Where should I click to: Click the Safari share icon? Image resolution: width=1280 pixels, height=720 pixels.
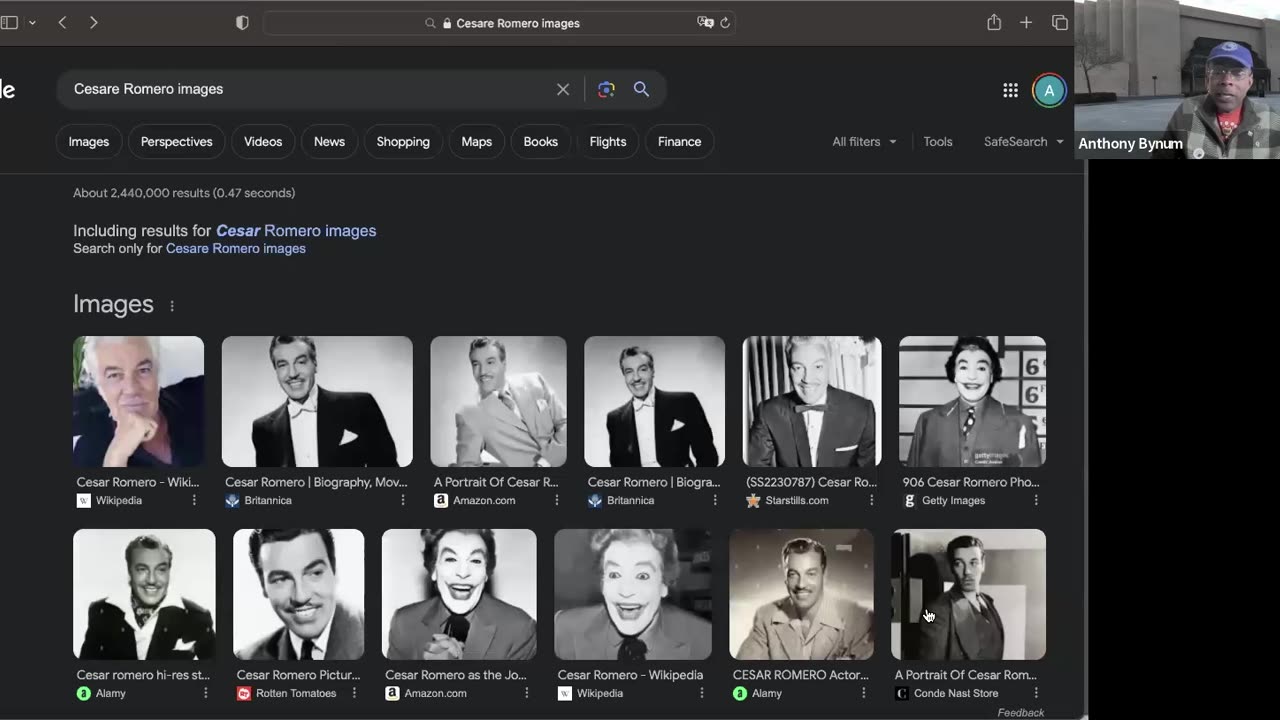point(993,22)
